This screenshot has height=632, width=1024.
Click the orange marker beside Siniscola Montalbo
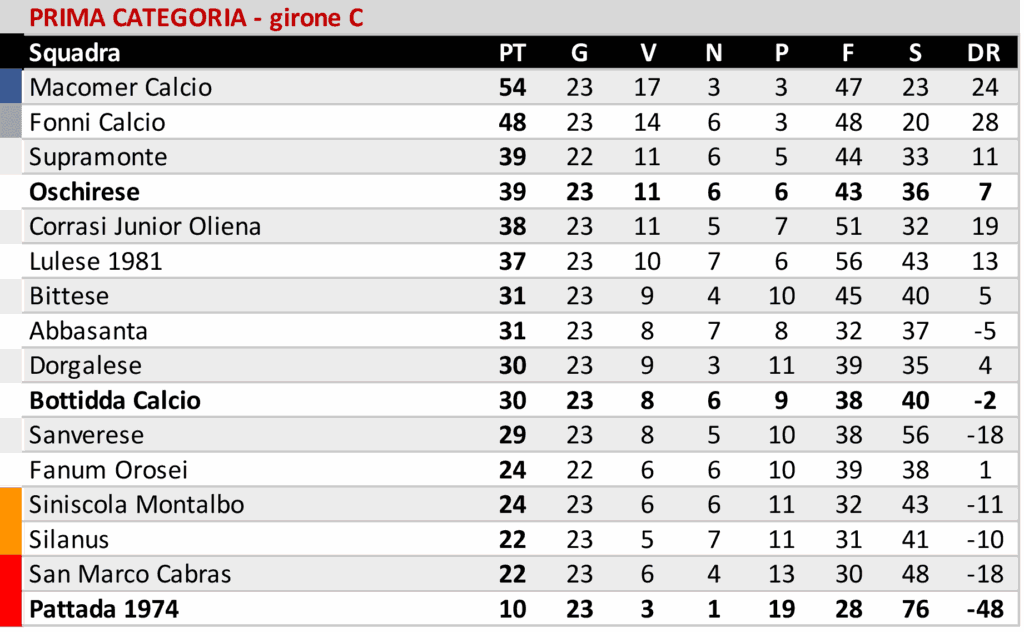point(11,504)
